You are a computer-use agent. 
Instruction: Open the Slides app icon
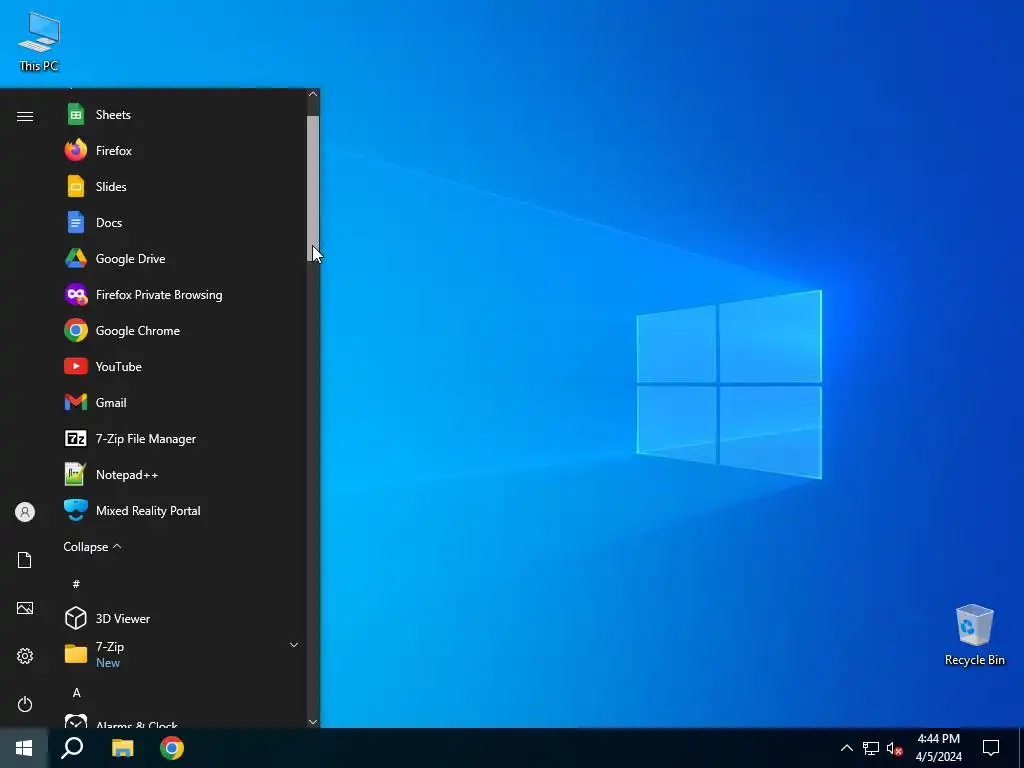pos(76,187)
